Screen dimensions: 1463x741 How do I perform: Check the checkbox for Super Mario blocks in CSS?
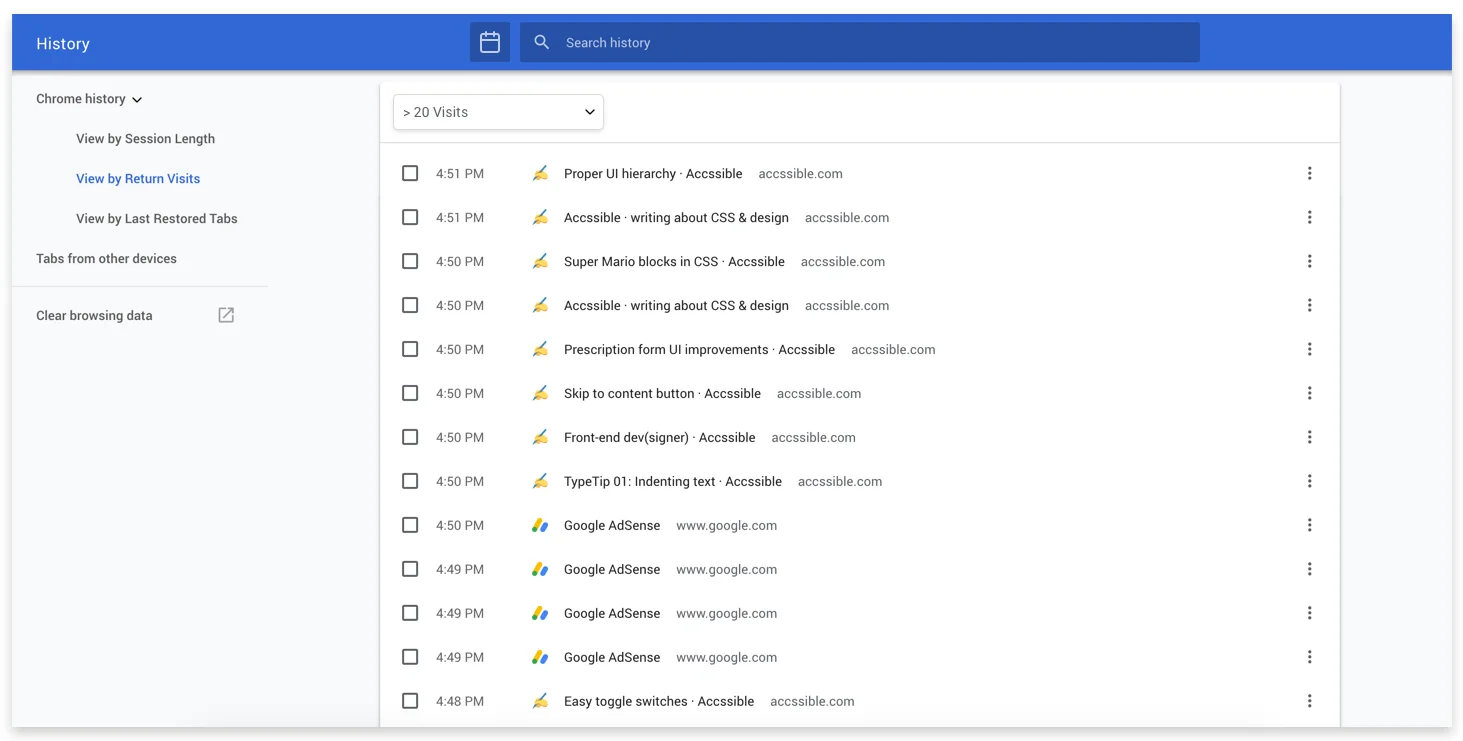(x=410, y=261)
